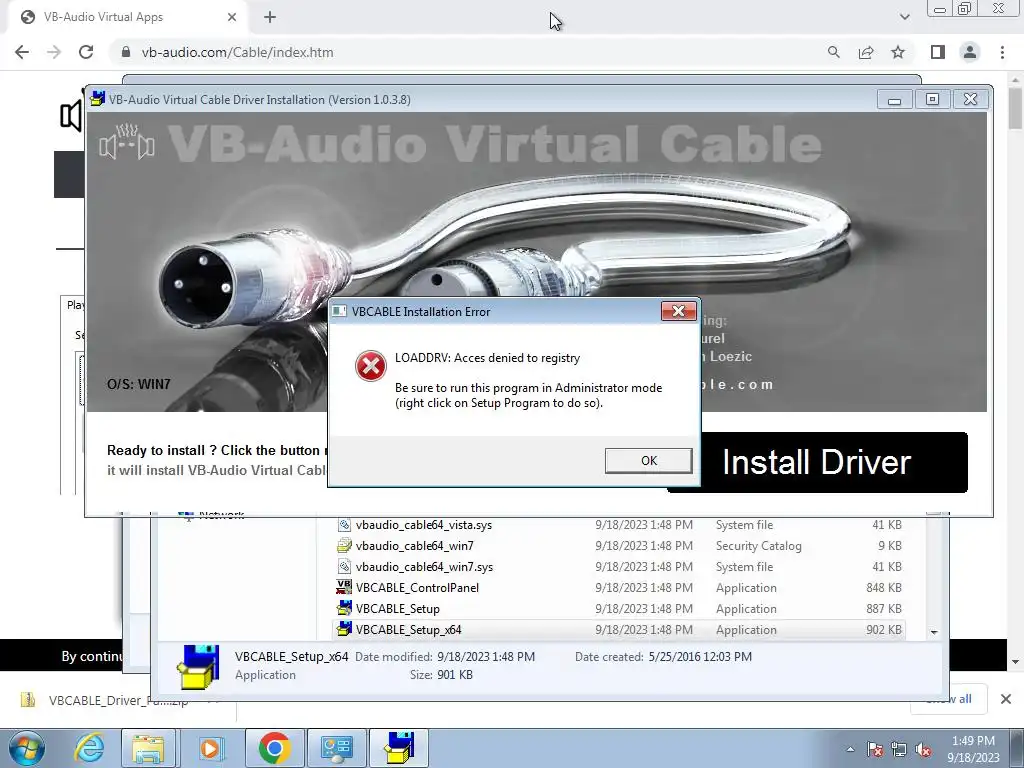Open a new Chrome tab
1024x768 pixels.
[x=270, y=17]
